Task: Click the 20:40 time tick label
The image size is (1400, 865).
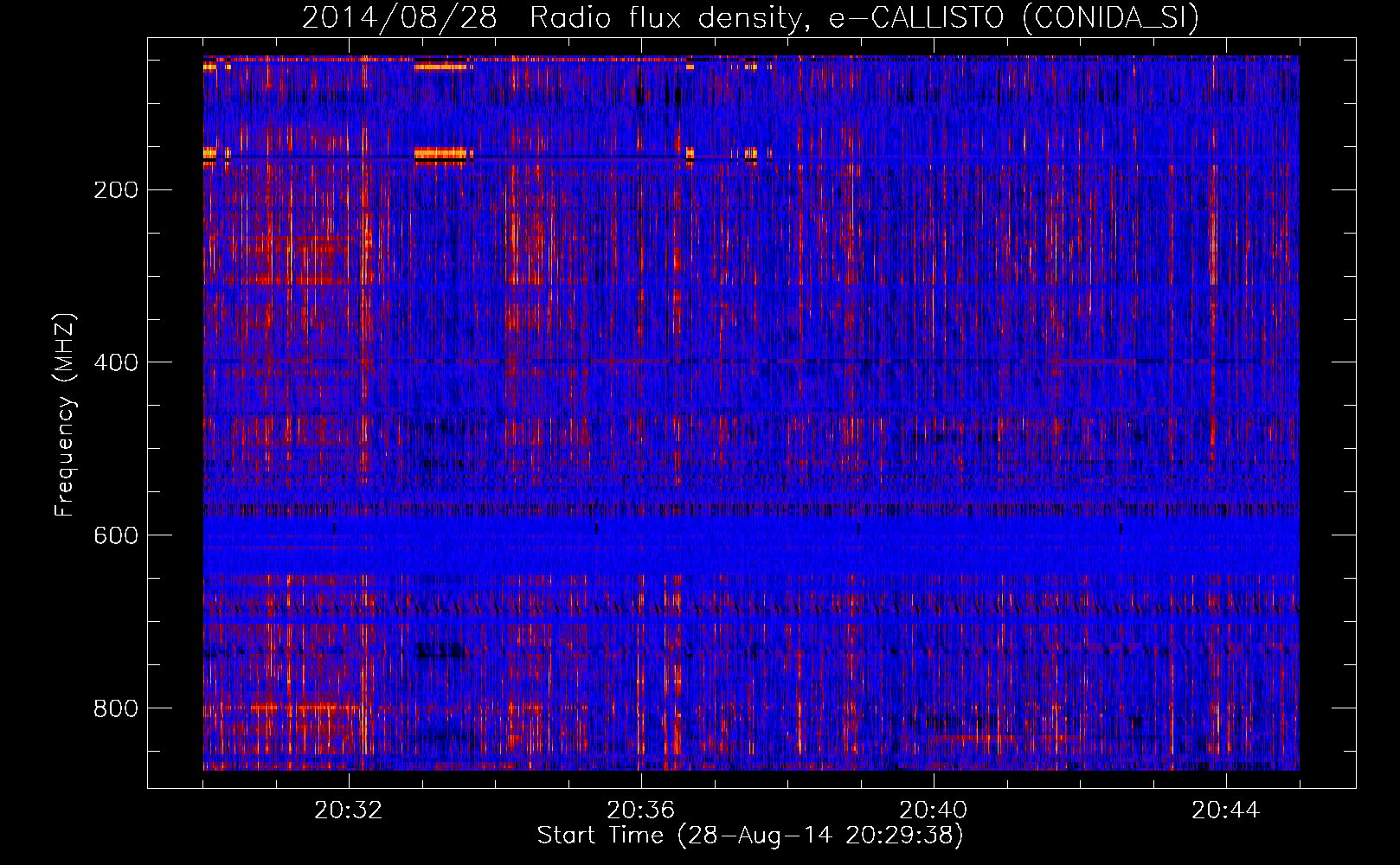Action: click(x=934, y=811)
